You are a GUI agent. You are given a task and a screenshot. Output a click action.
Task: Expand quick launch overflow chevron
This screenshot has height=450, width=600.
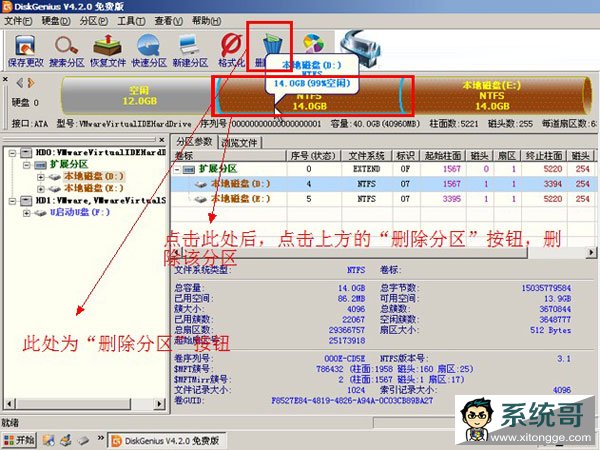(x=101, y=438)
